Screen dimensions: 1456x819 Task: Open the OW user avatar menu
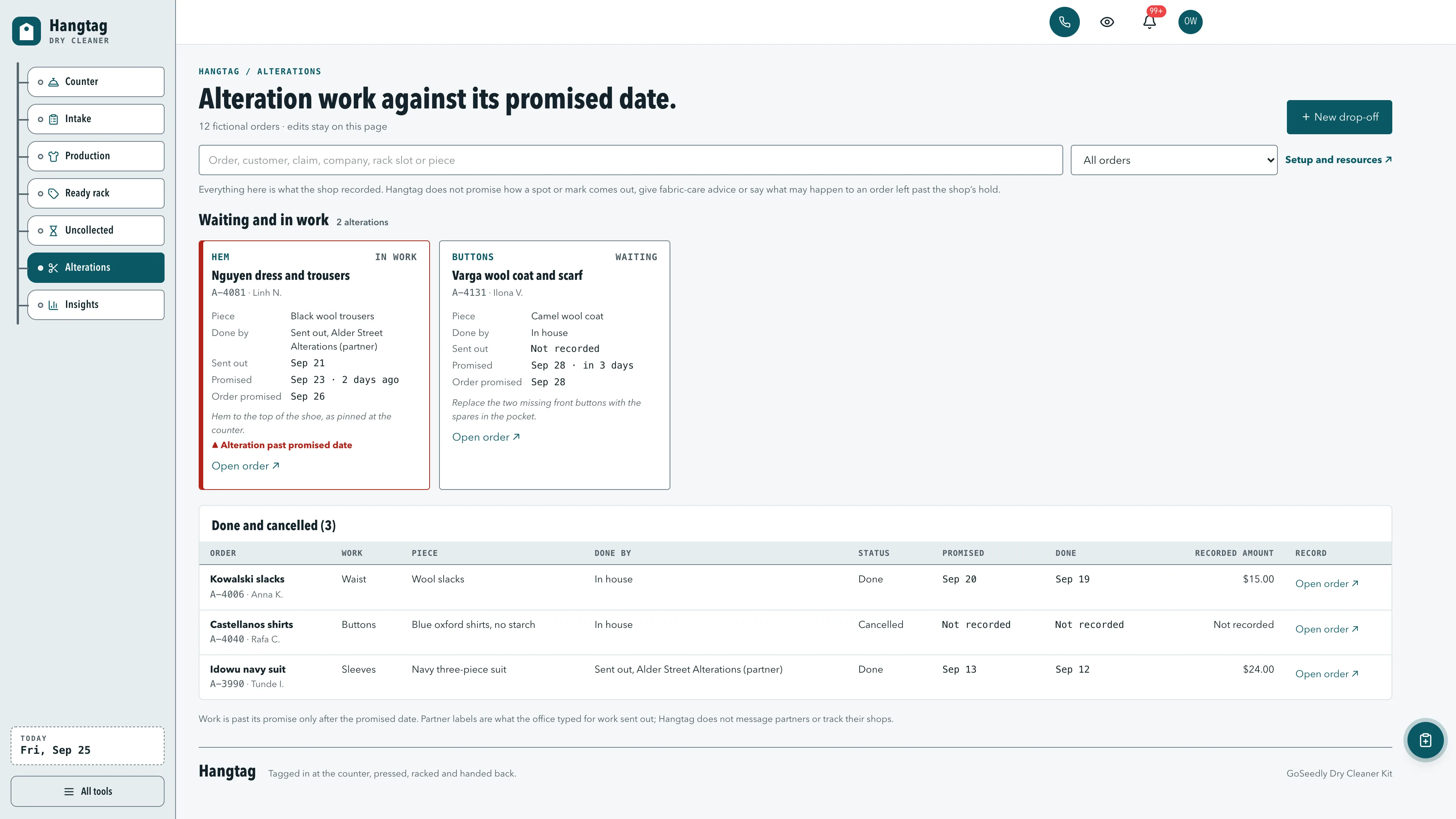[1190, 22]
